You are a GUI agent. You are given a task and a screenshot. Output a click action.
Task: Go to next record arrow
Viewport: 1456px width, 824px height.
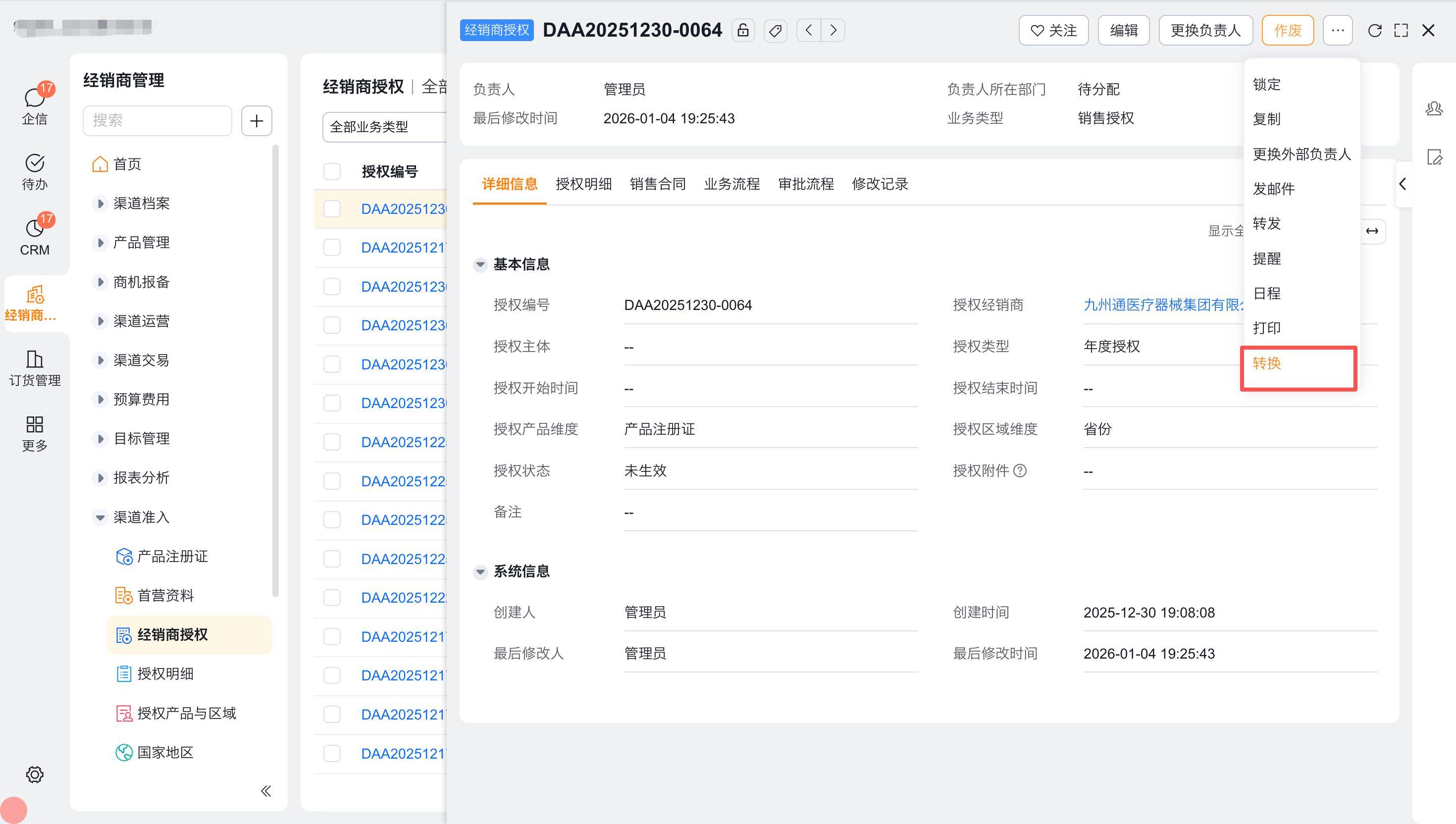(833, 30)
